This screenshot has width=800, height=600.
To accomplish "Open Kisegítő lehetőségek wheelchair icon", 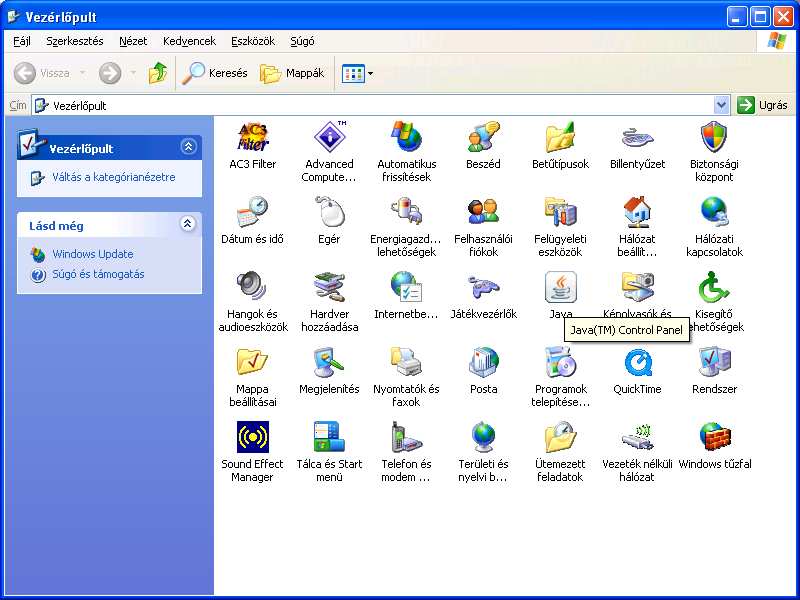I will (x=714, y=287).
